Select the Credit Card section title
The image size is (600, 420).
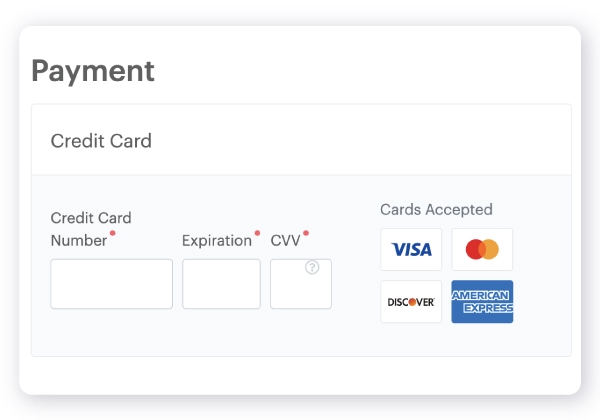(x=101, y=141)
